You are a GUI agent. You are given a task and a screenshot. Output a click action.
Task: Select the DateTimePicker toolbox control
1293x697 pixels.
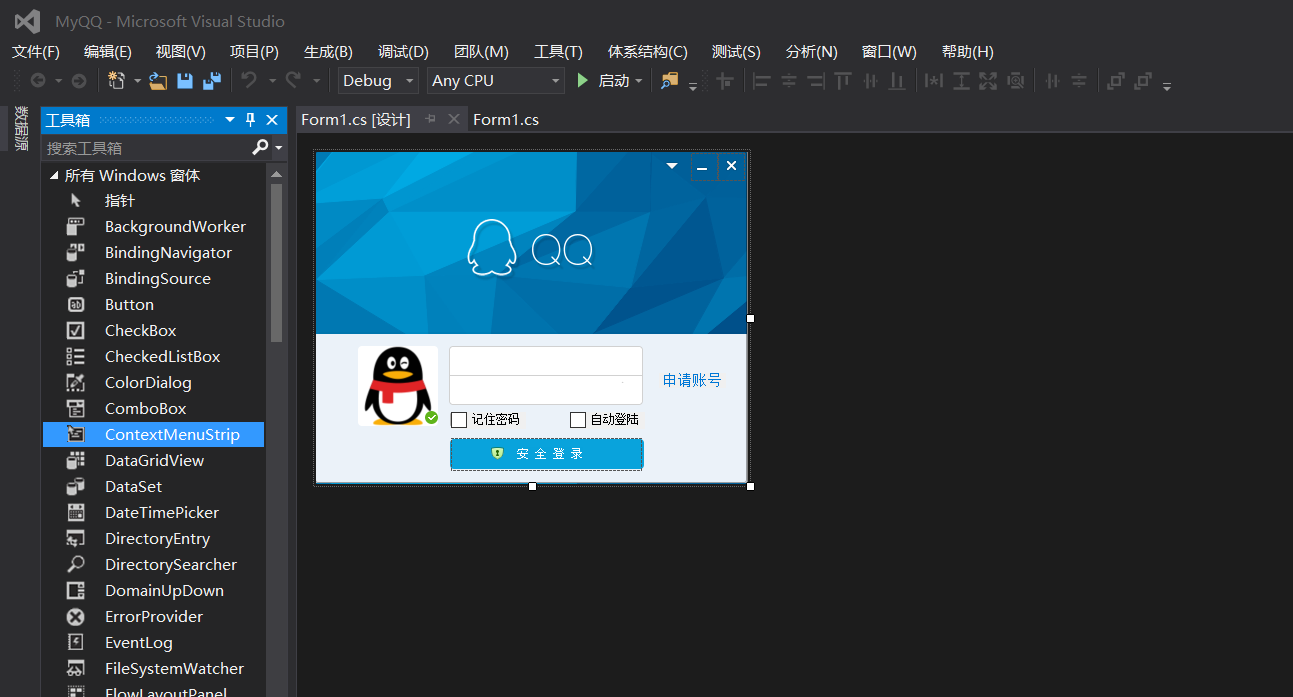pos(153,513)
